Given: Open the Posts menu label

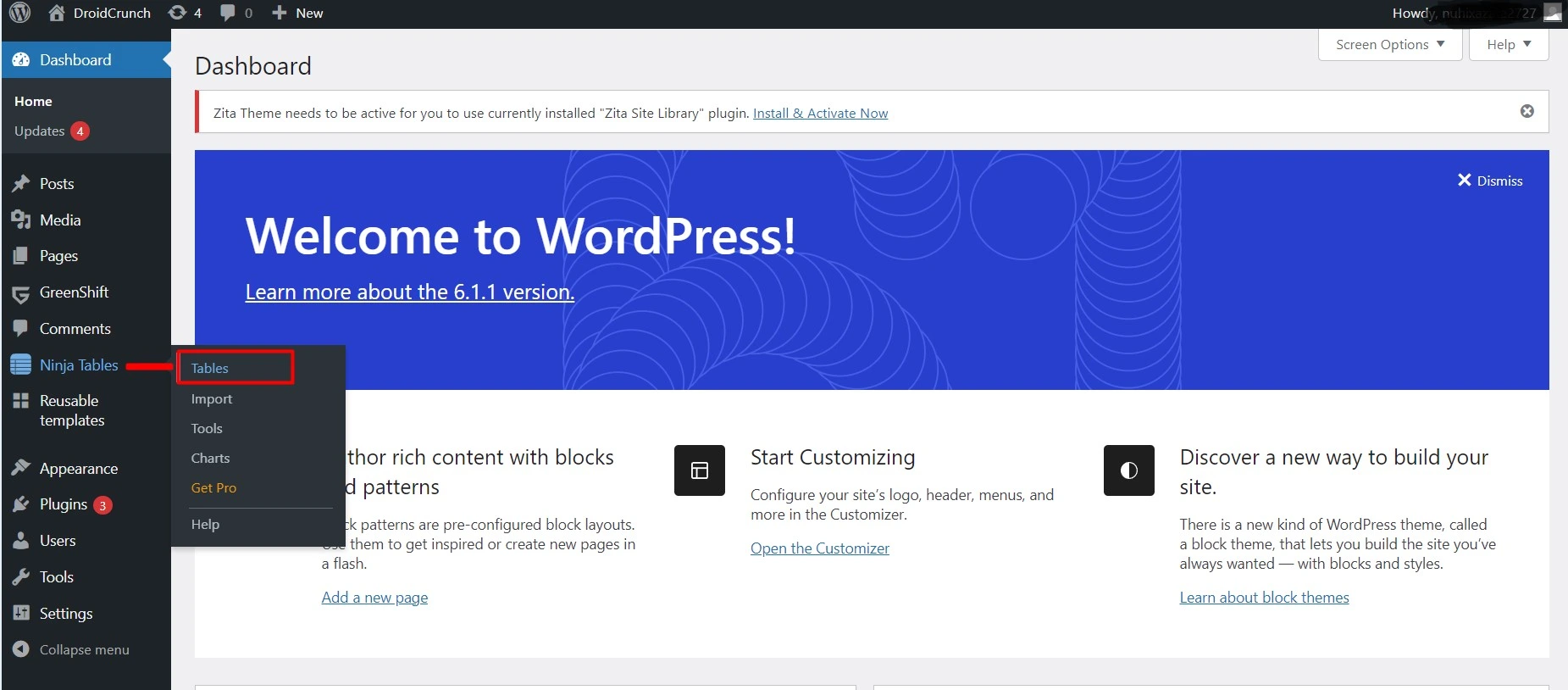Looking at the screenshot, I should coord(57,184).
